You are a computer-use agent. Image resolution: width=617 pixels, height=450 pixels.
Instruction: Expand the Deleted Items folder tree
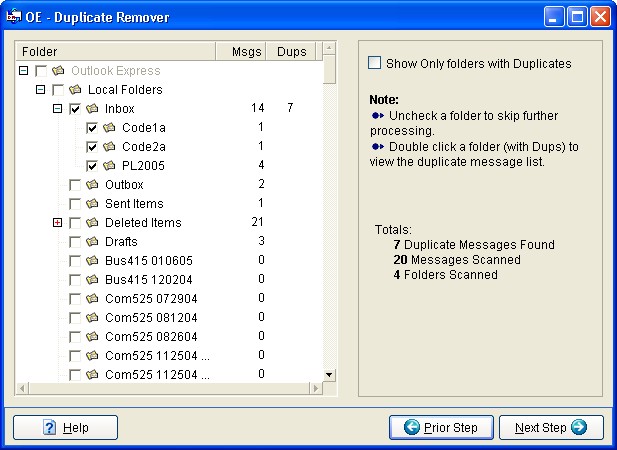pos(57,223)
